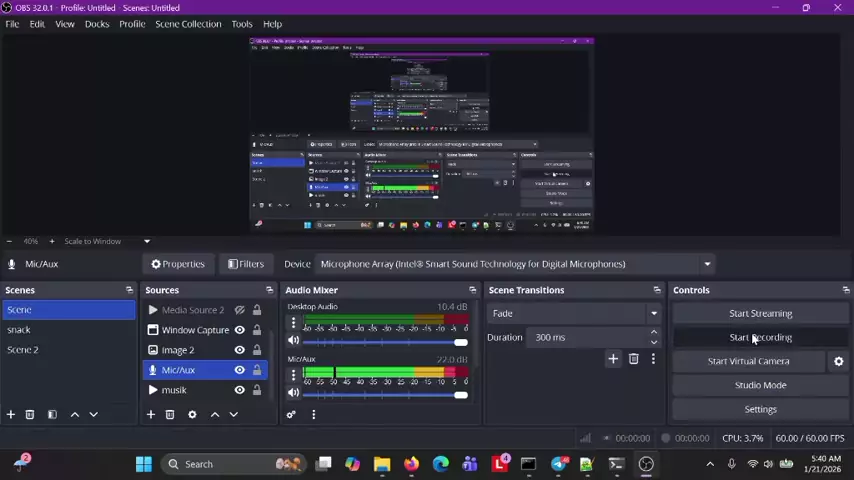Open advanced audio properties gears icon

(x=291, y=414)
